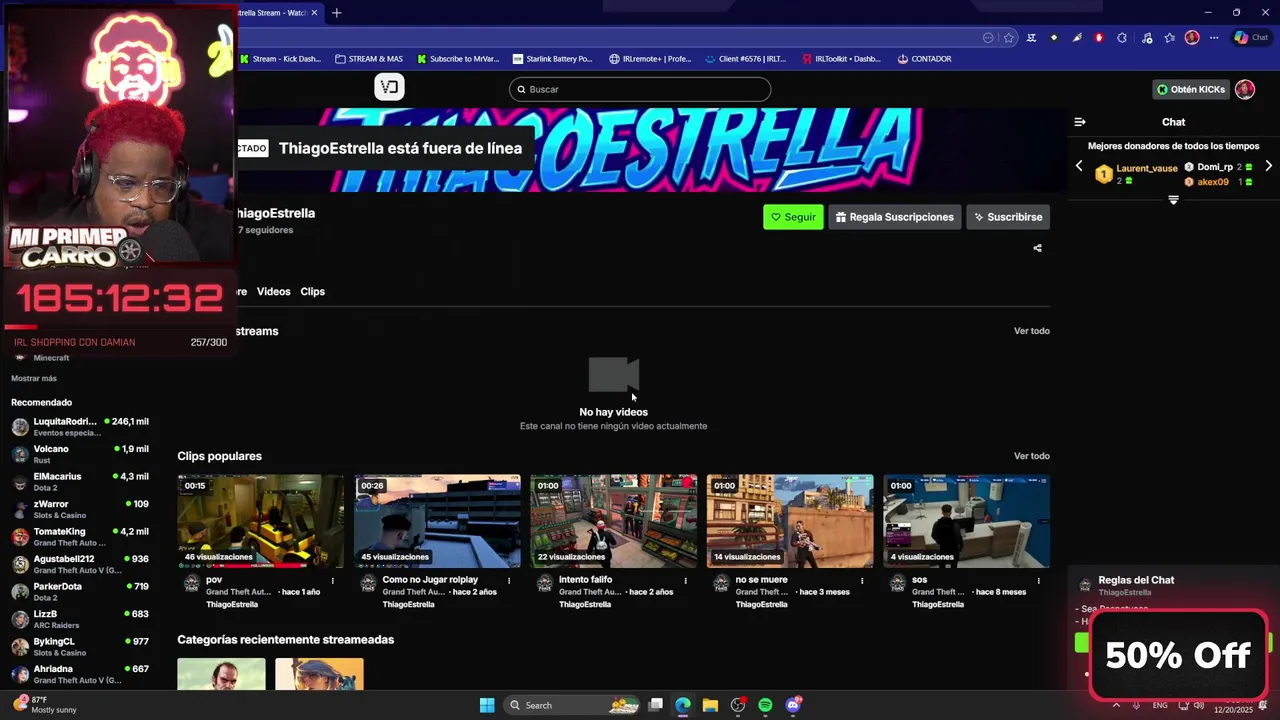Viewport: 1280px width, 720px height.
Task: Open the 'pov' clip thumbnail
Action: (x=261, y=521)
